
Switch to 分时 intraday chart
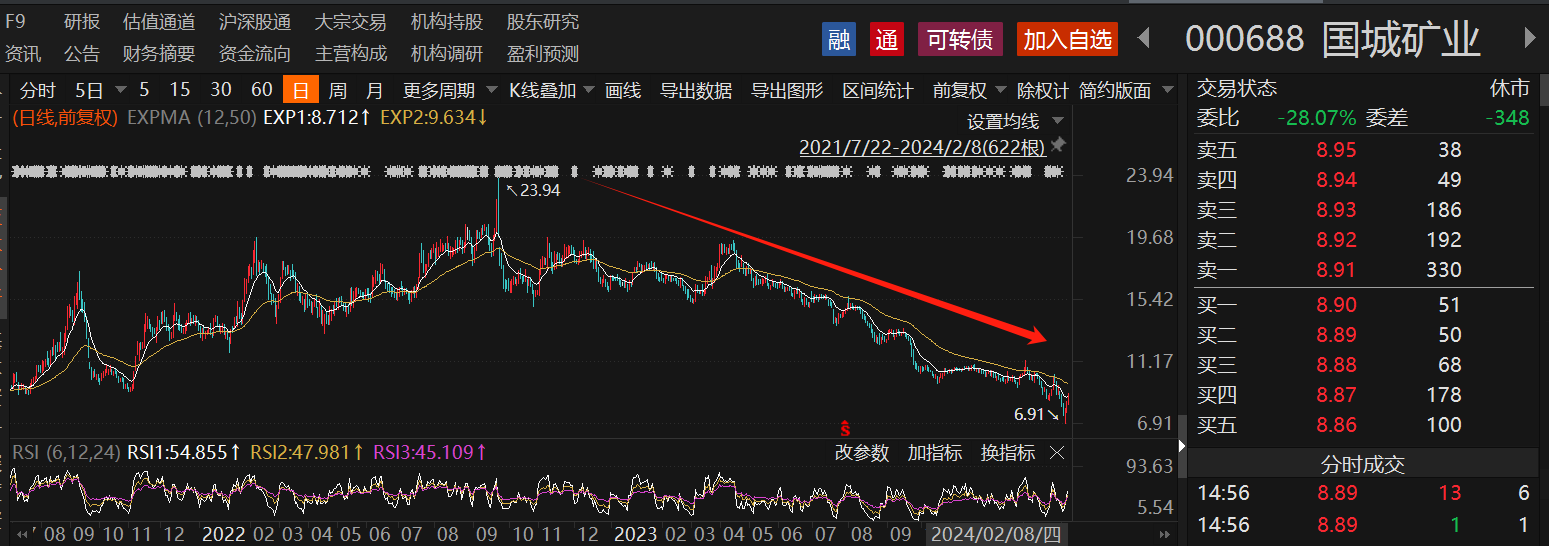(x=38, y=90)
